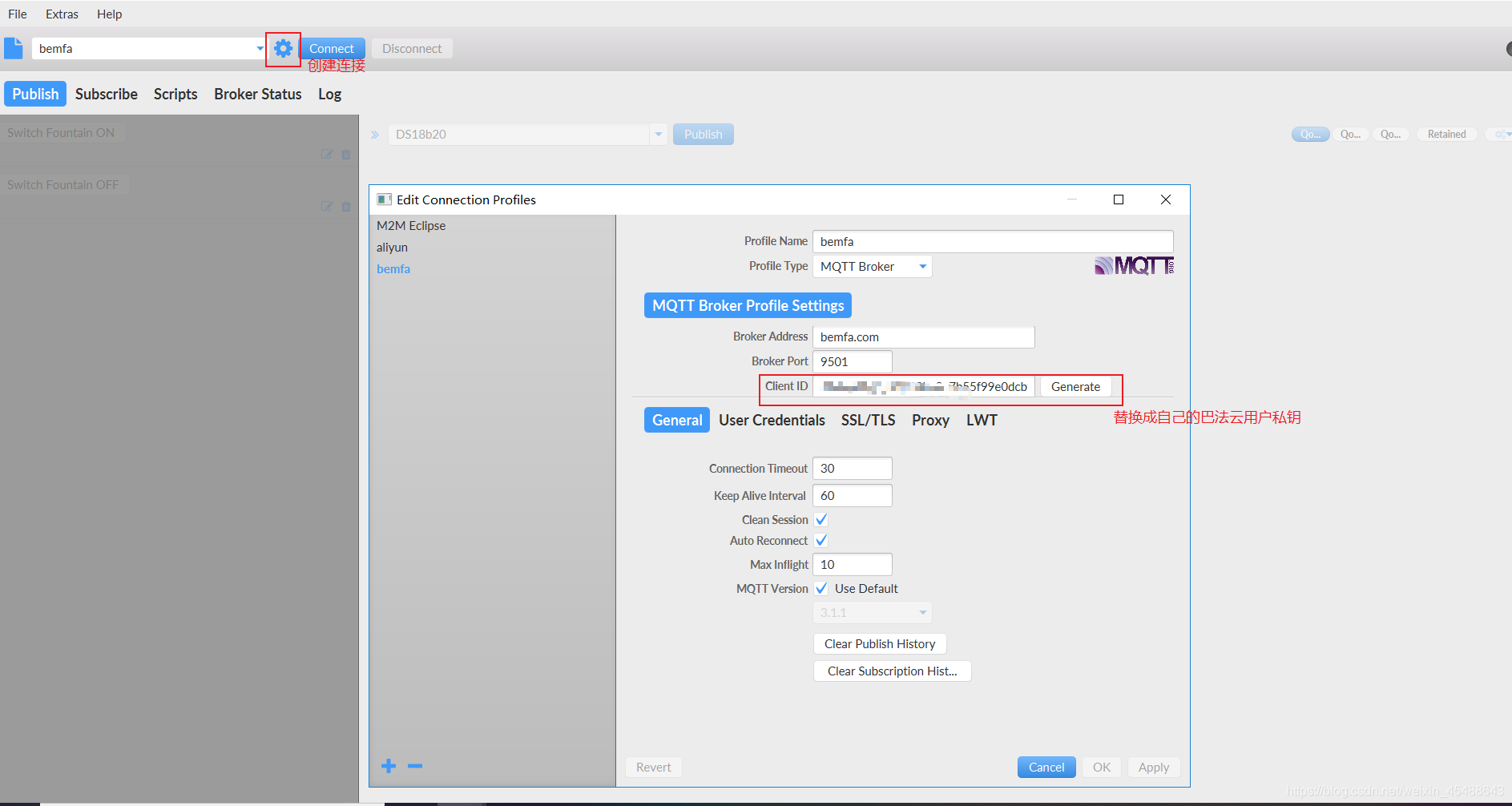Open the User Credentials tab

tap(772, 420)
